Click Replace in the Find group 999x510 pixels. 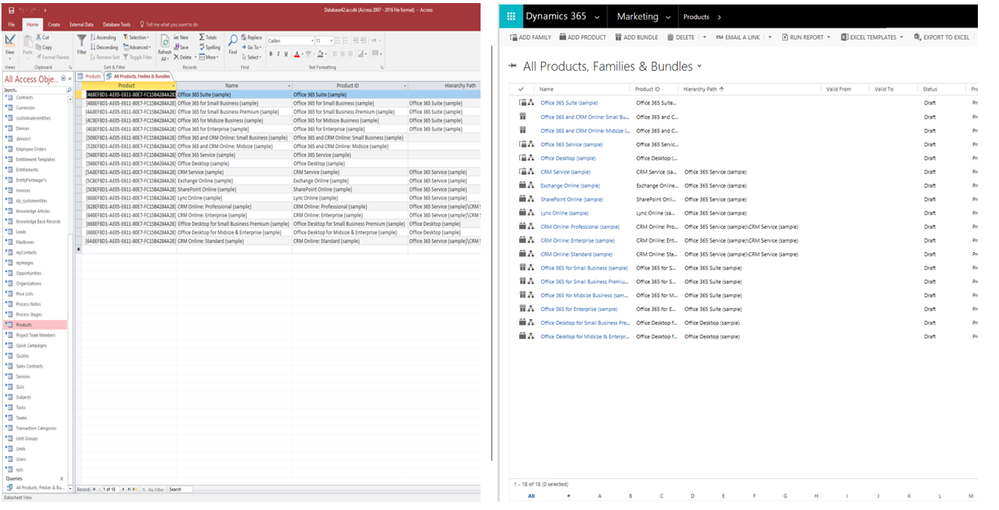click(251, 38)
